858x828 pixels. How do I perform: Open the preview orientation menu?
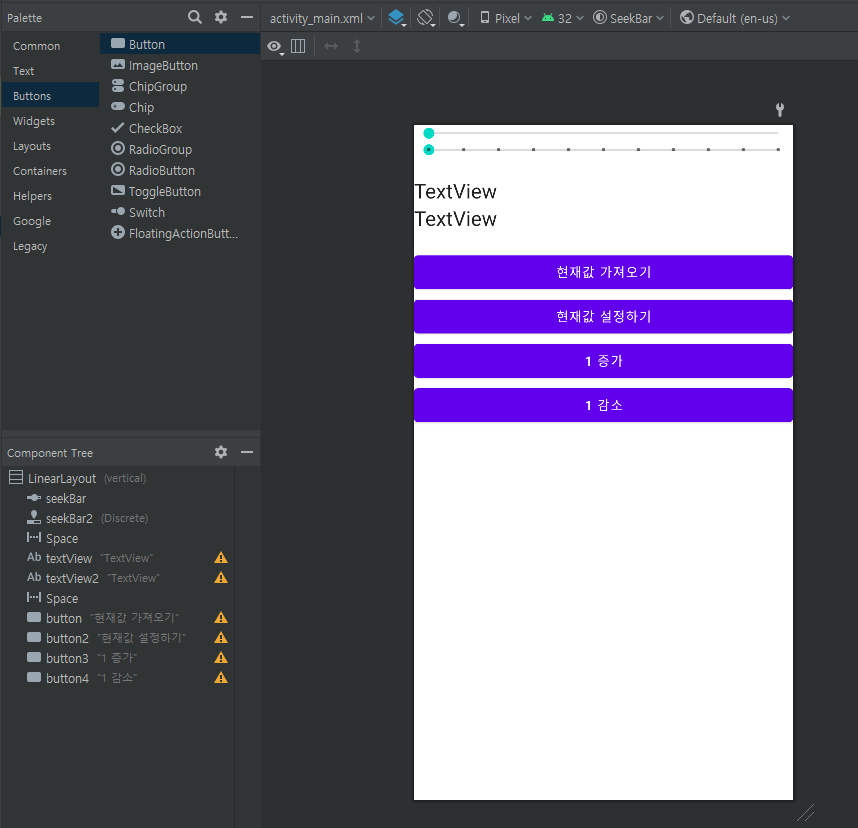coord(426,18)
